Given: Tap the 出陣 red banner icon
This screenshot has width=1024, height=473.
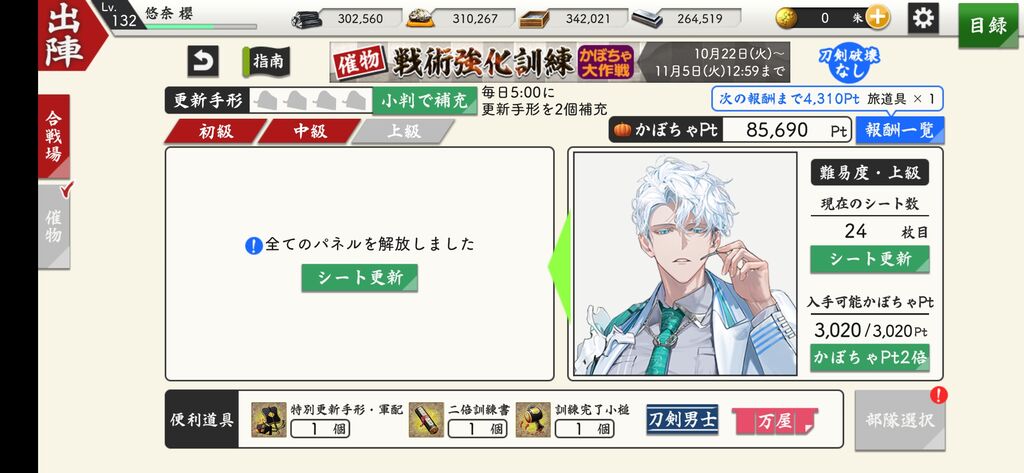Looking at the screenshot, I should coord(69,35).
